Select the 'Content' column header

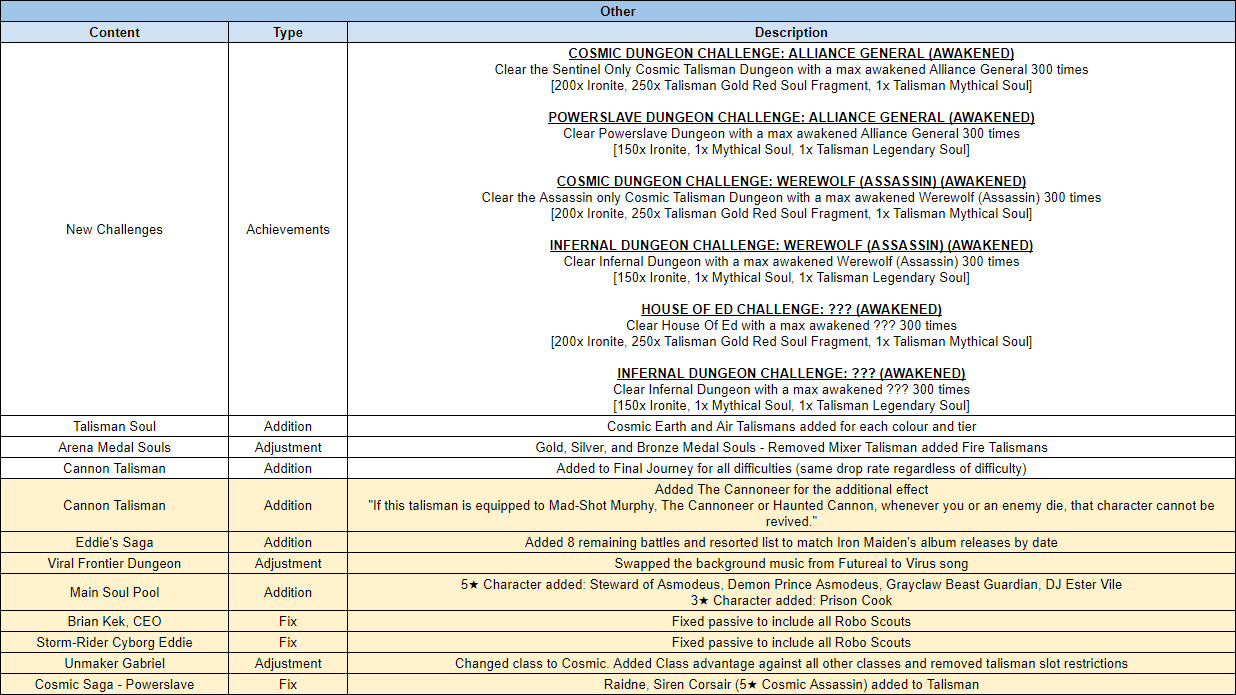pos(114,32)
